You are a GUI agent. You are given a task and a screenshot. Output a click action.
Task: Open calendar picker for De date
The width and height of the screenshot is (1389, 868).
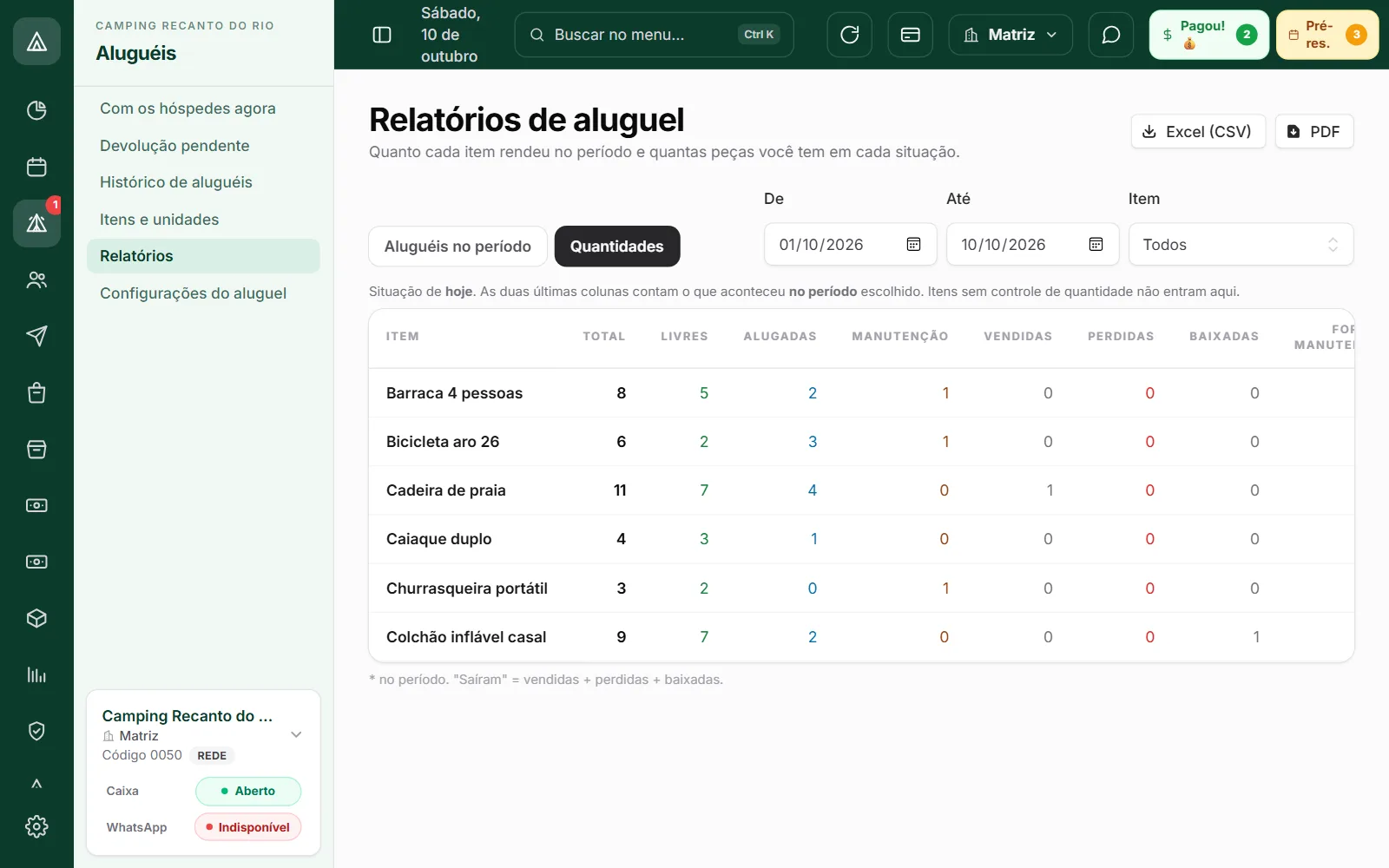[913, 245]
